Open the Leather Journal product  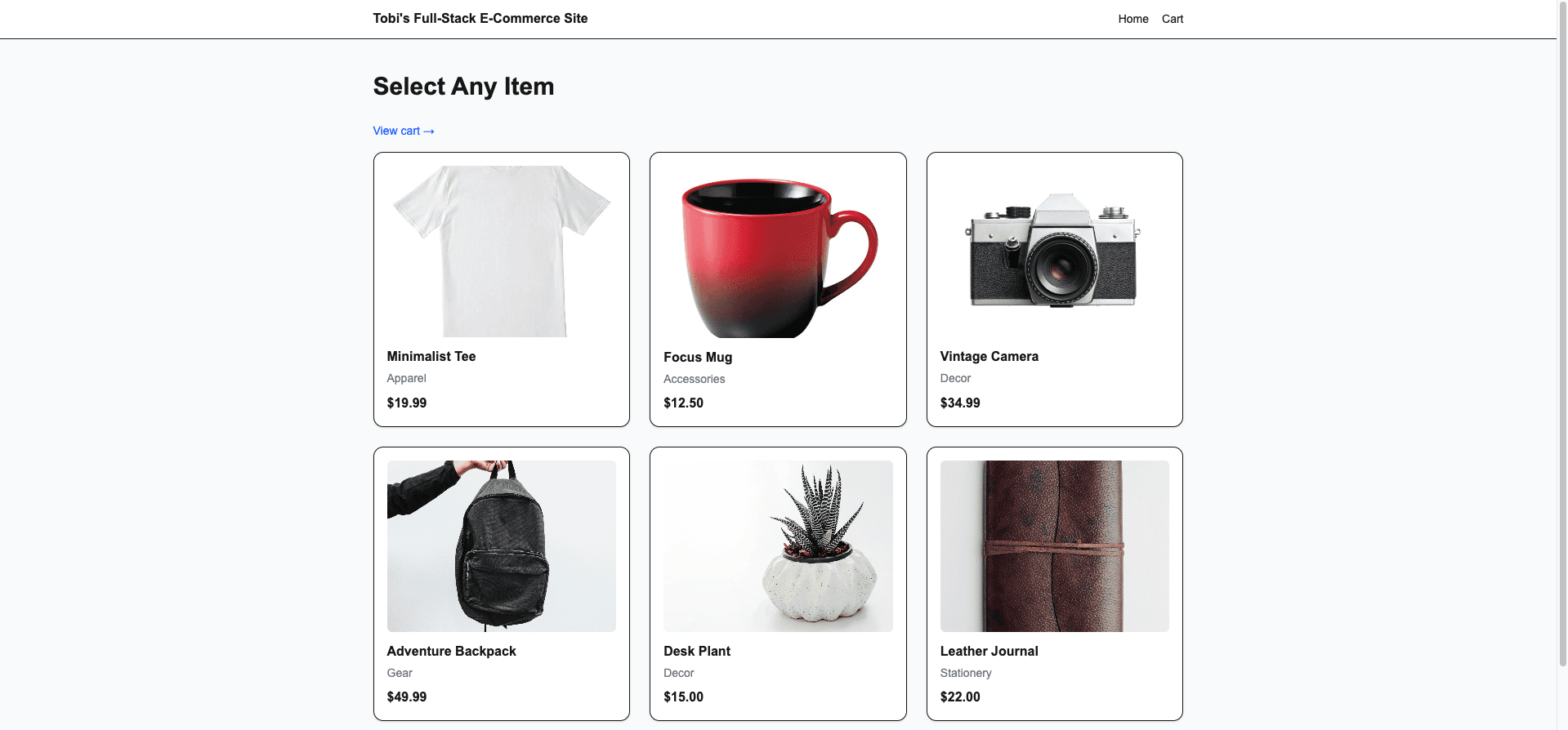(1054, 584)
